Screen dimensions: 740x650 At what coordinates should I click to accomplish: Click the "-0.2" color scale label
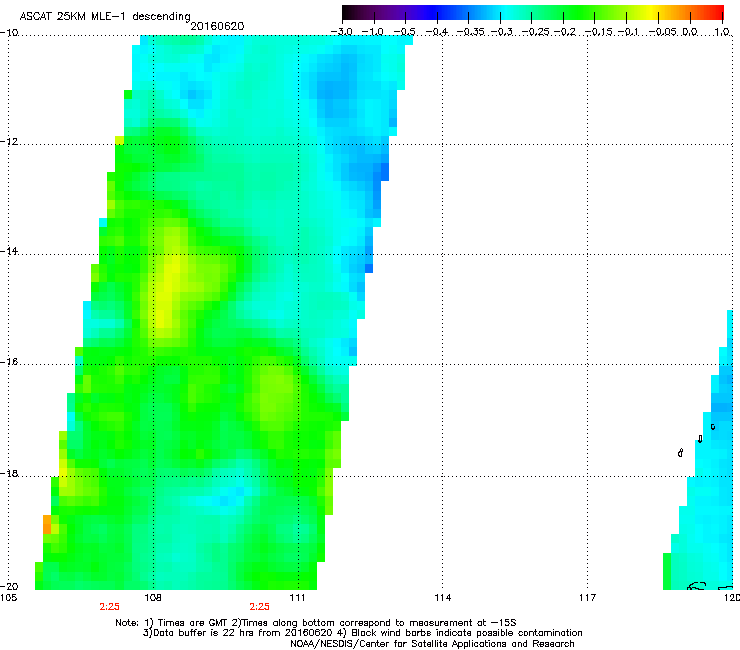565,32
